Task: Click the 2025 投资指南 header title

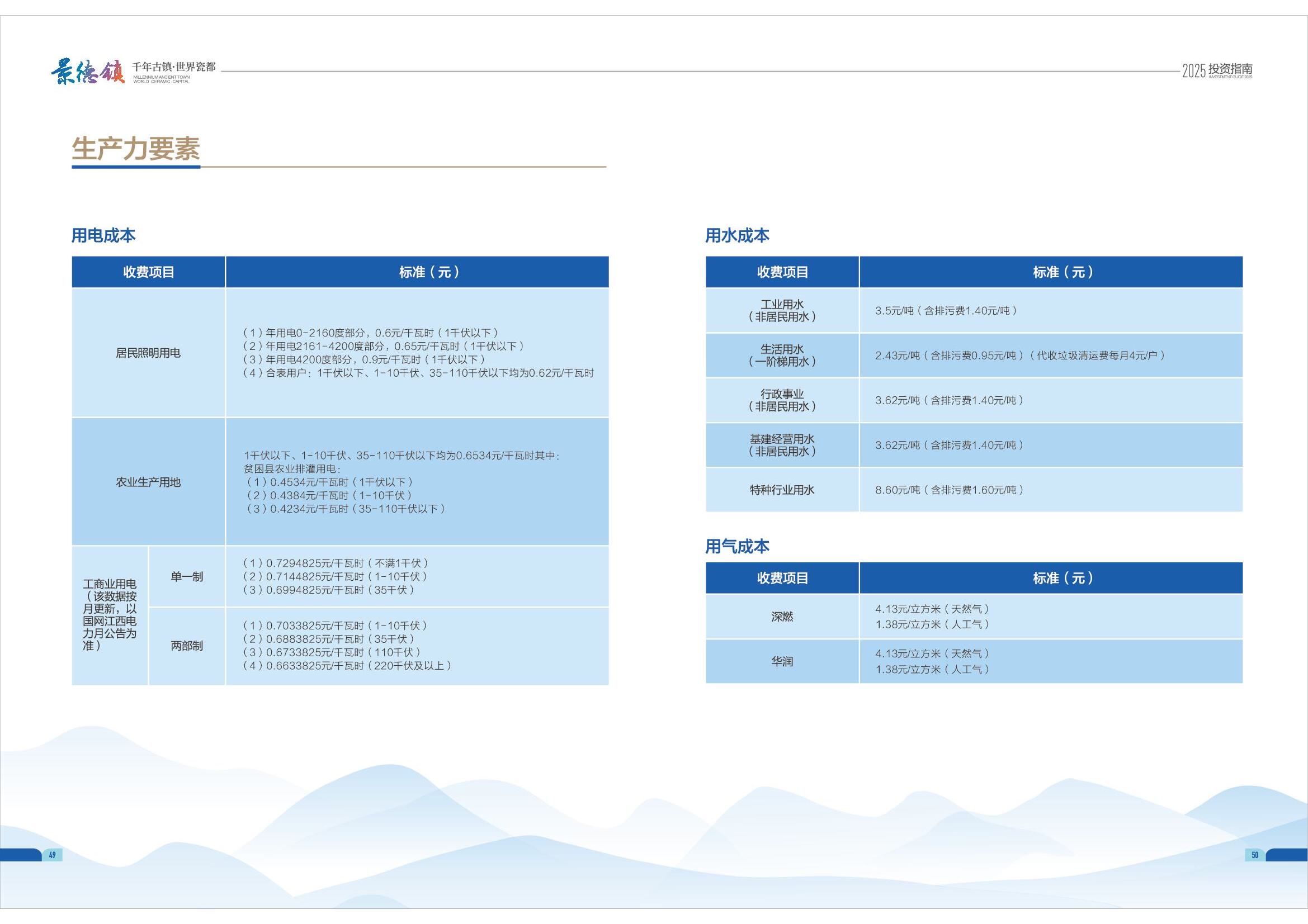Action: pos(1217,70)
